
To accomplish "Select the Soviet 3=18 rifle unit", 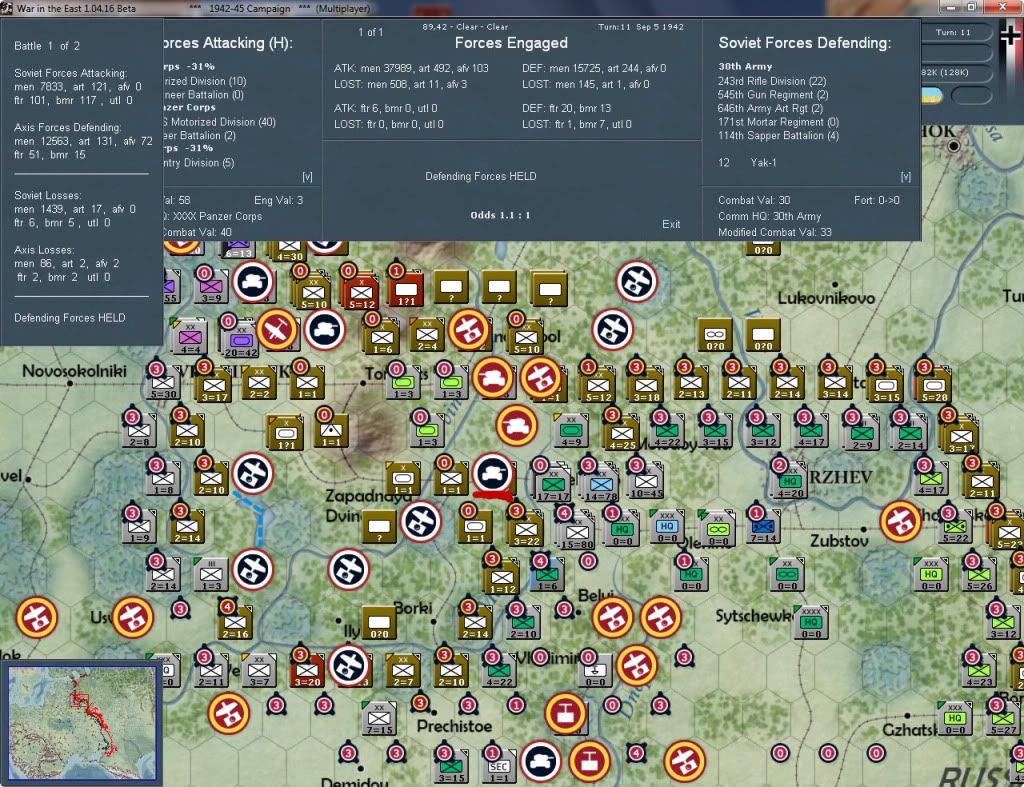I will tap(646, 385).
